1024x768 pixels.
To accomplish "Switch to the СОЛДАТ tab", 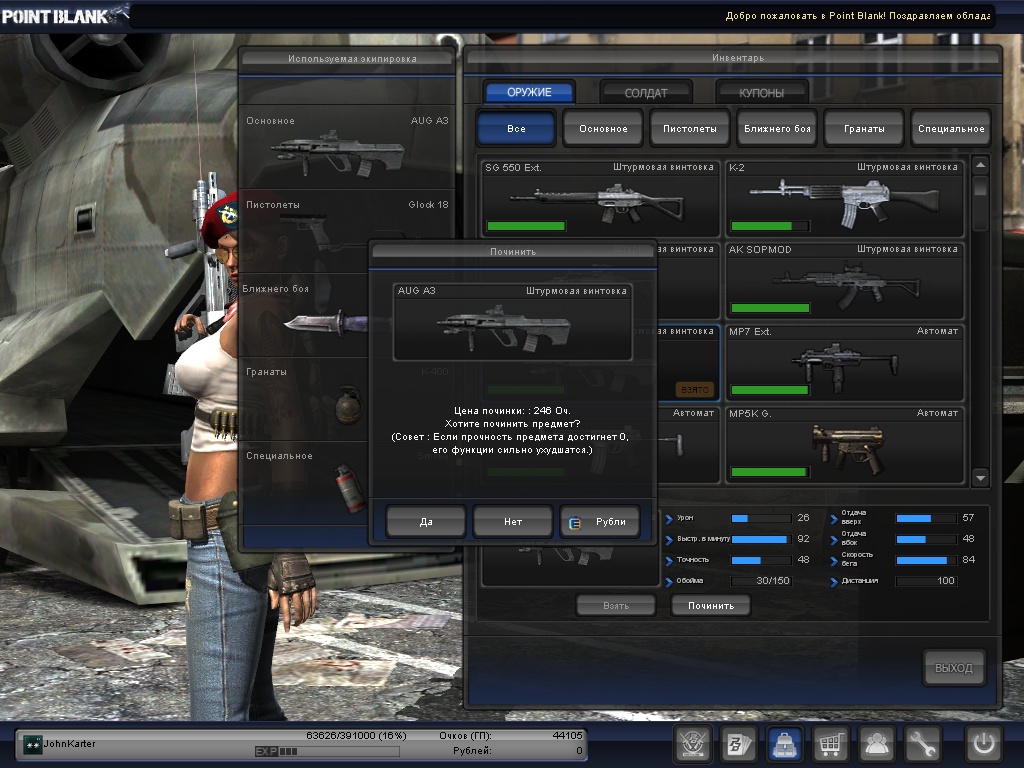I will 646,93.
